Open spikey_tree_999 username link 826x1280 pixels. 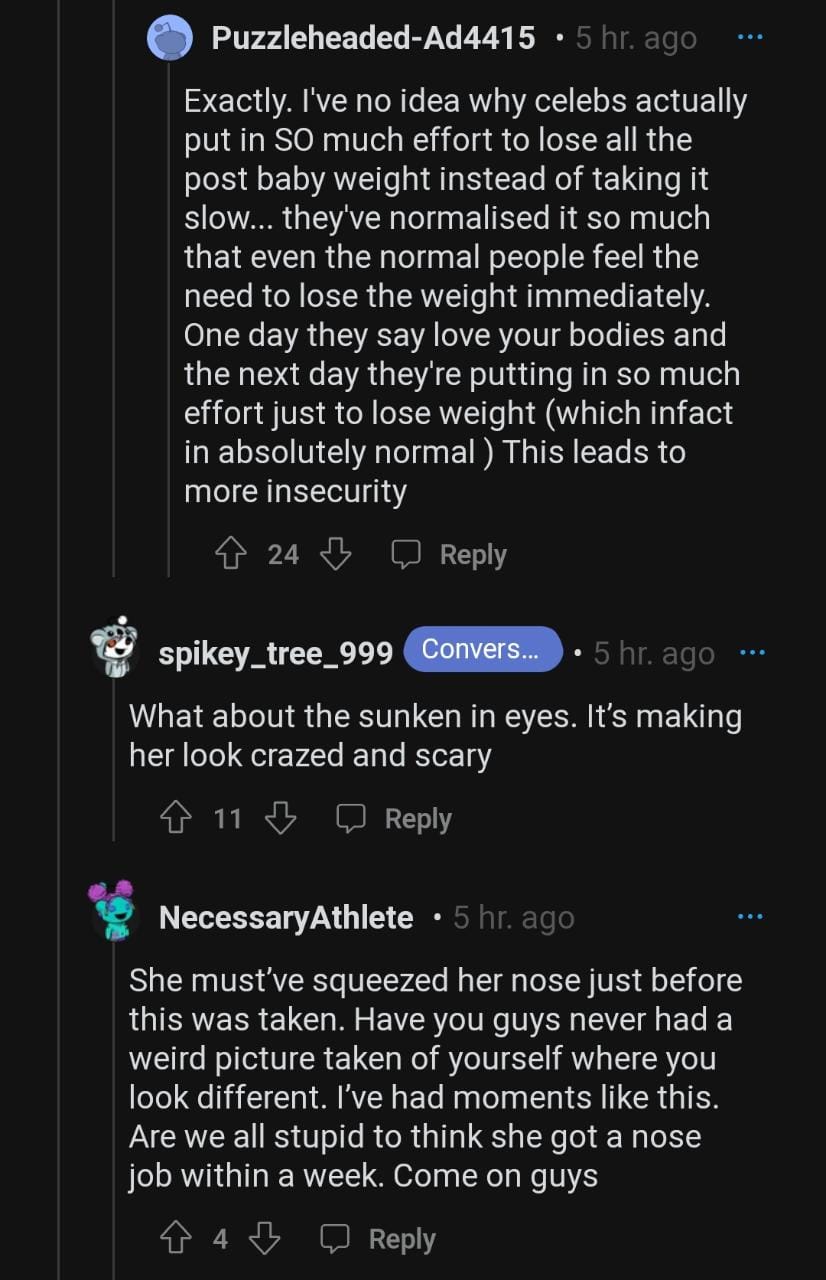[x=275, y=654]
